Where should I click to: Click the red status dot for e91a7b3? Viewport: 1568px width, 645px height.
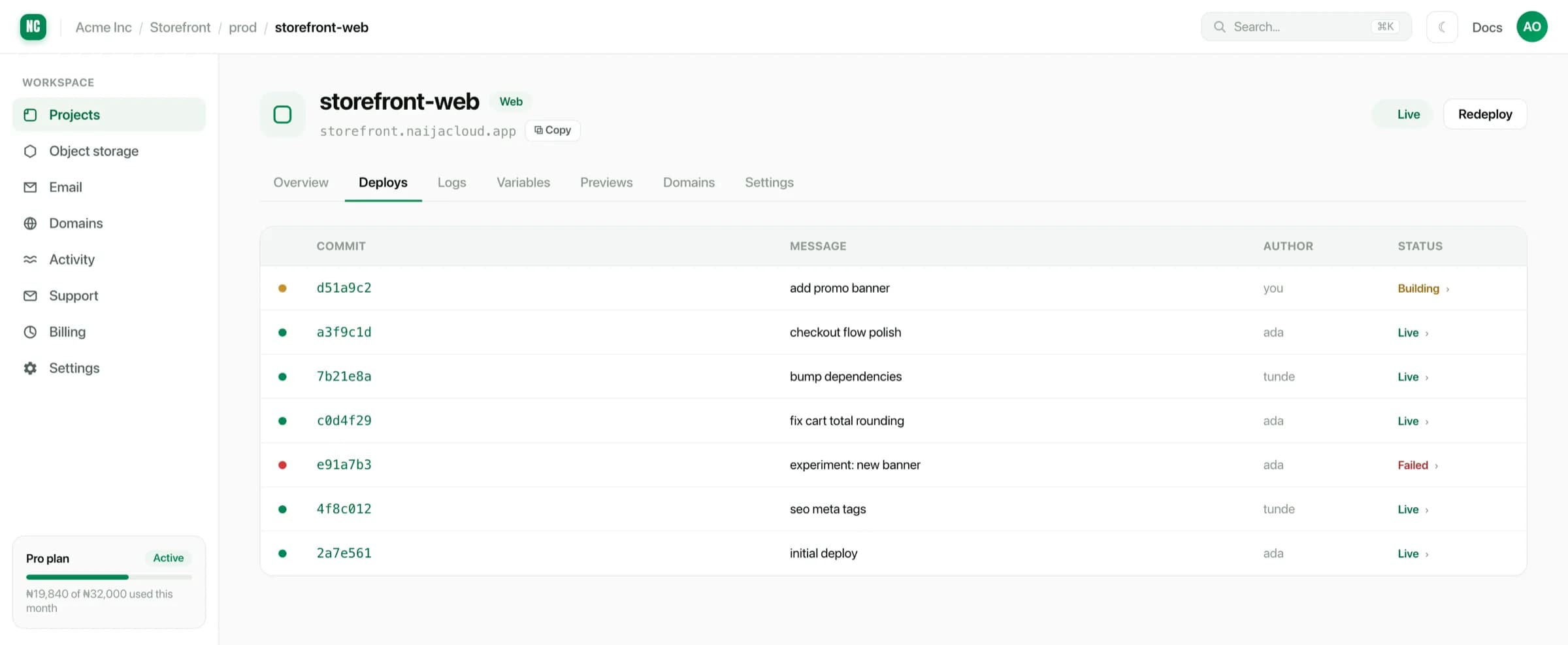[282, 465]
